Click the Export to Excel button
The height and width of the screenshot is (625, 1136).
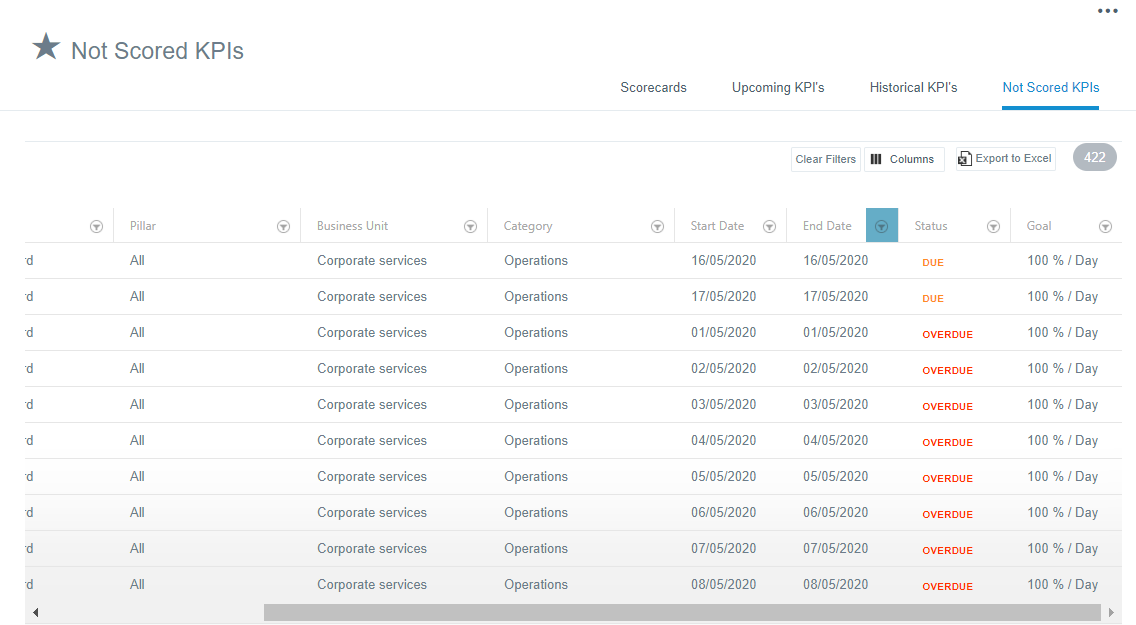pos(1005,158)
